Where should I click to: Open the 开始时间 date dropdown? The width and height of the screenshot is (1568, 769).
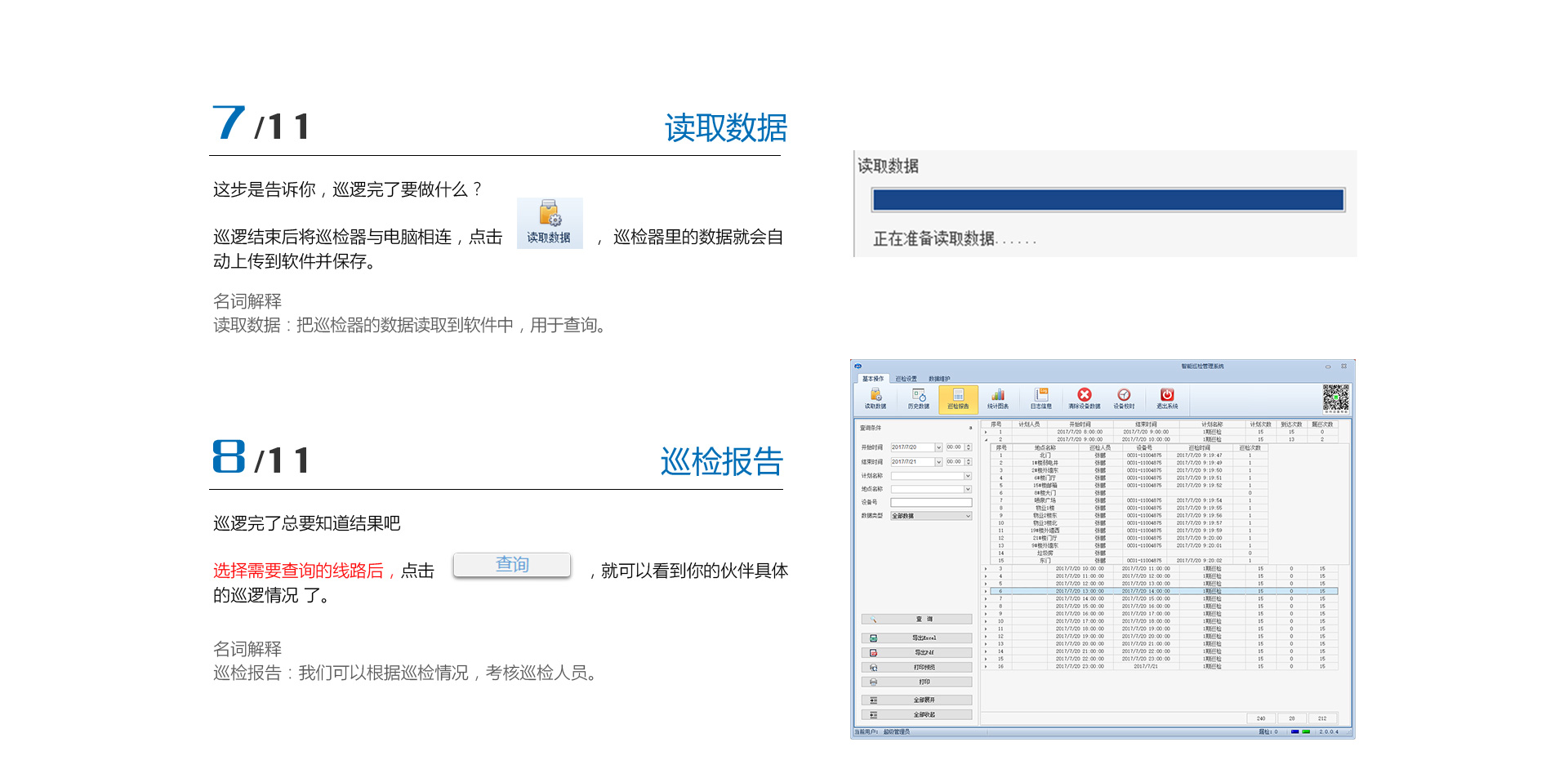938,447
